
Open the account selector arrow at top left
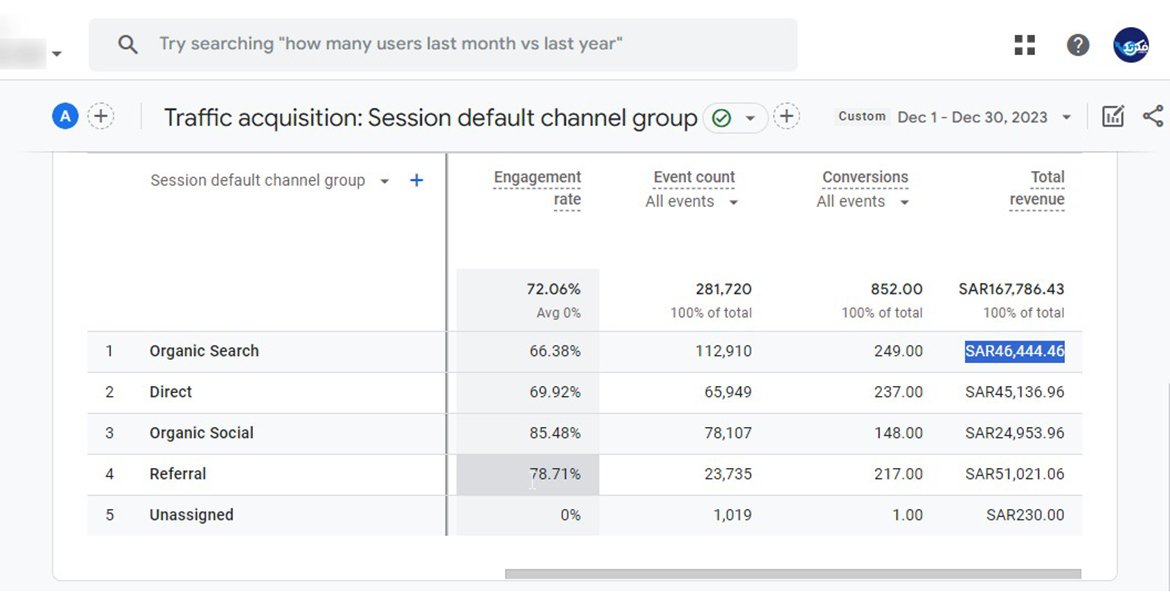pos(57,53)
